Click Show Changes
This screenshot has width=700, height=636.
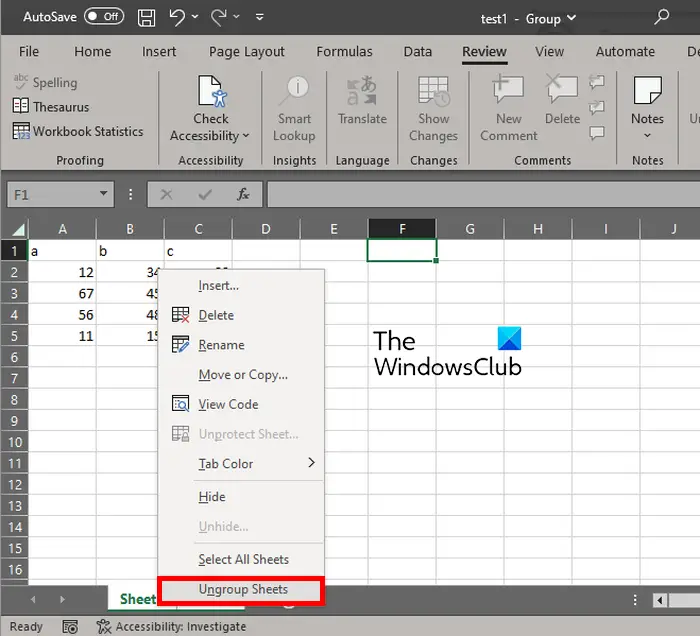433,109
